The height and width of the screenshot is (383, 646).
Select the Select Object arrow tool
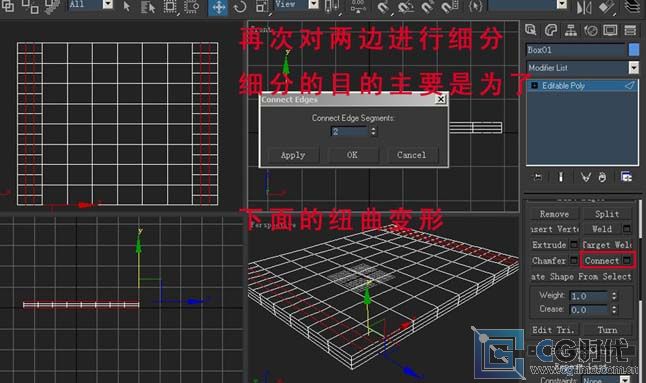click(x=126, y=6)
